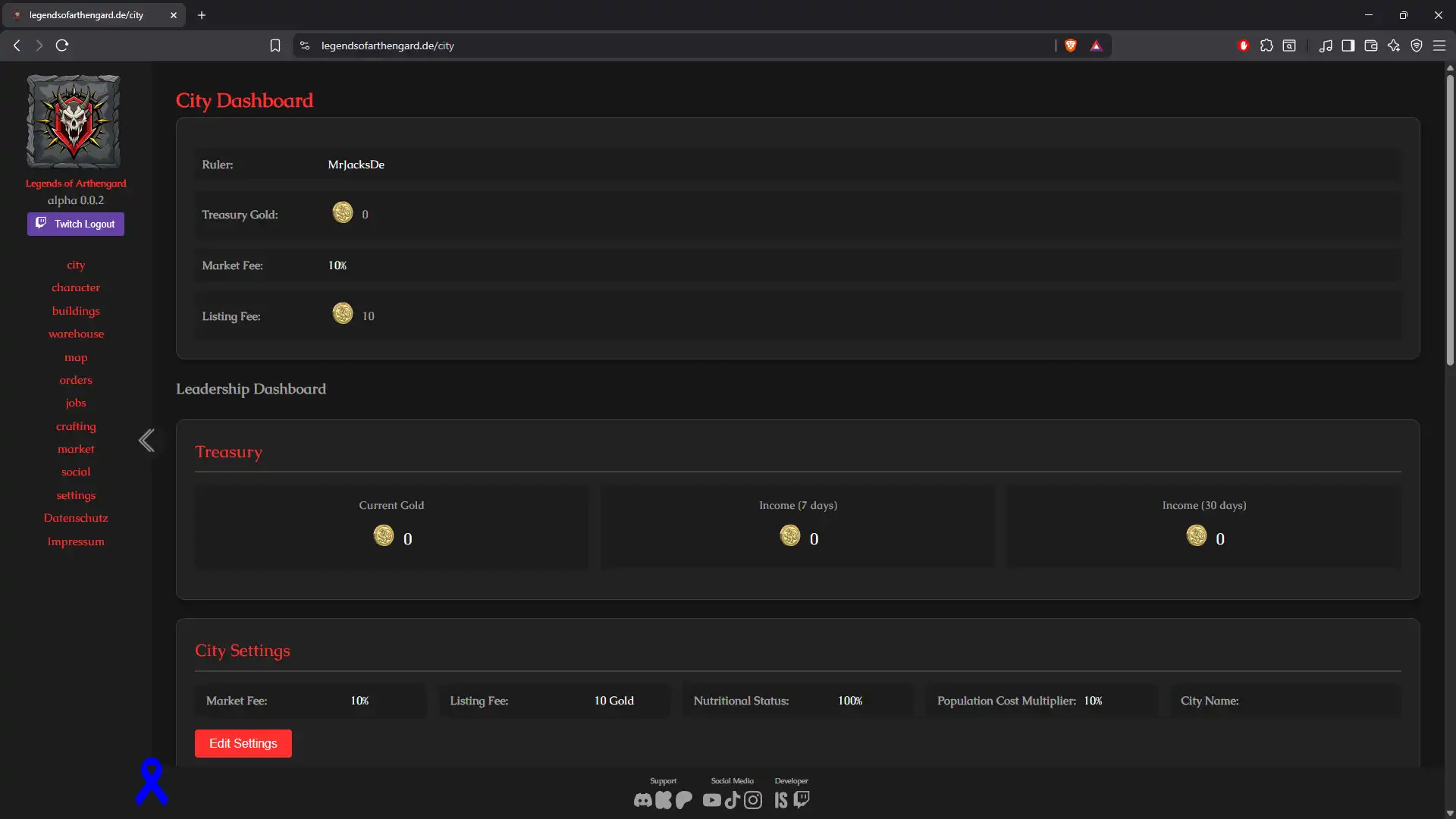The width and height of the screenshot is (1456, 819).
Task: Click the YouTube icon in the footer
Action: 711,800
